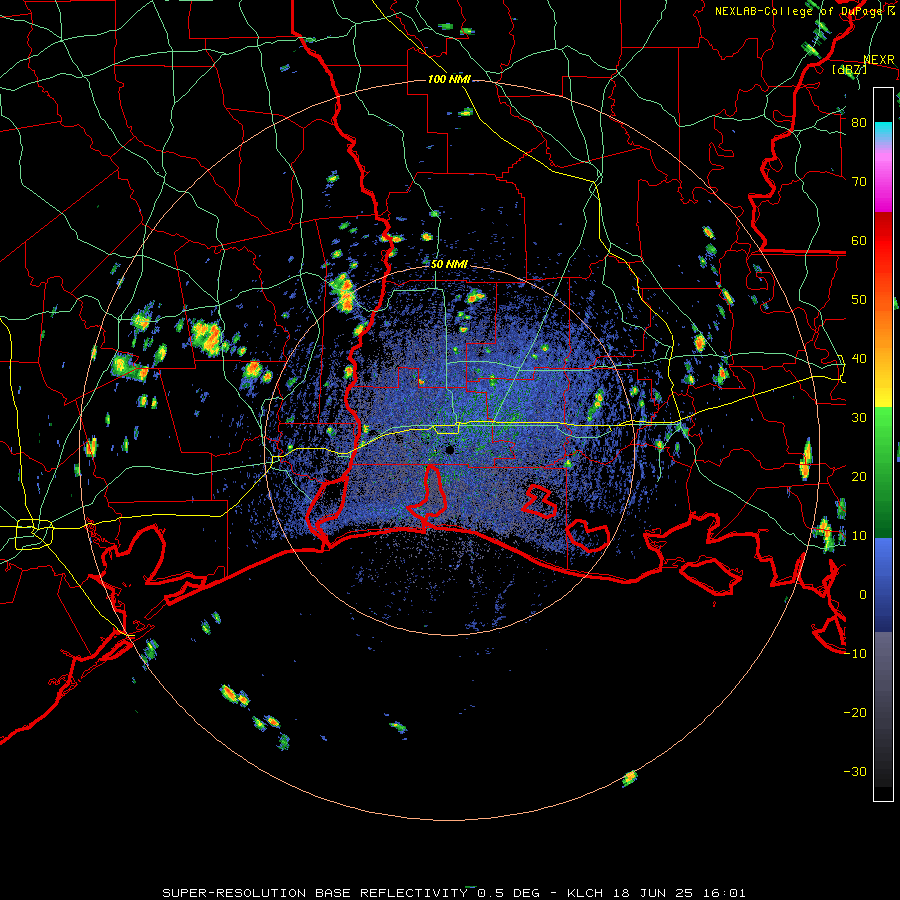
Task: Select the -20 value on the dBZ scale
Action: click(x=855, y=712)
